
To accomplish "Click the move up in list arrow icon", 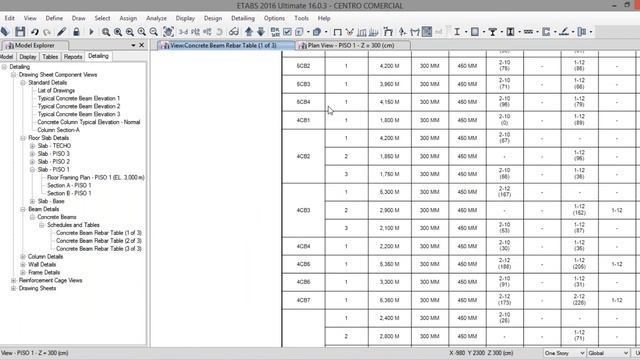I will click(249, 31).
